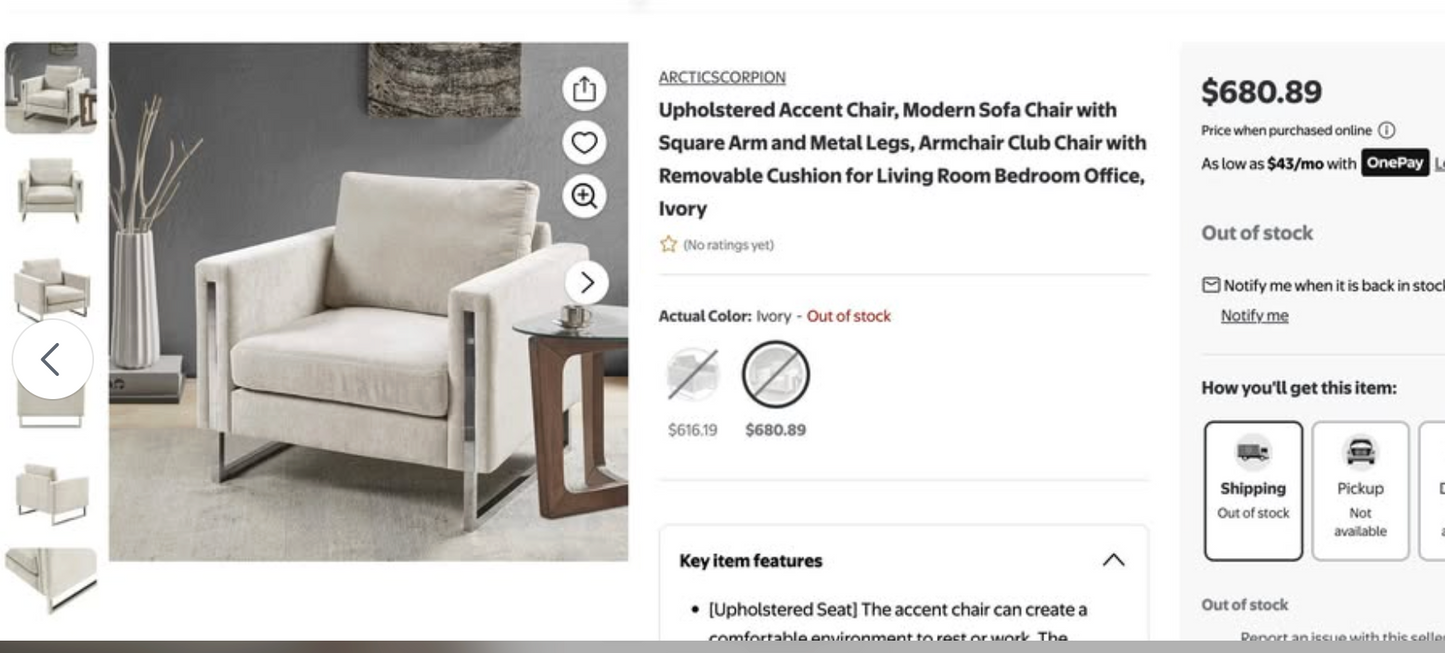Select the $616.19 color variant swatch
This screenshot has height=653, width=1445.
(693, 375)
